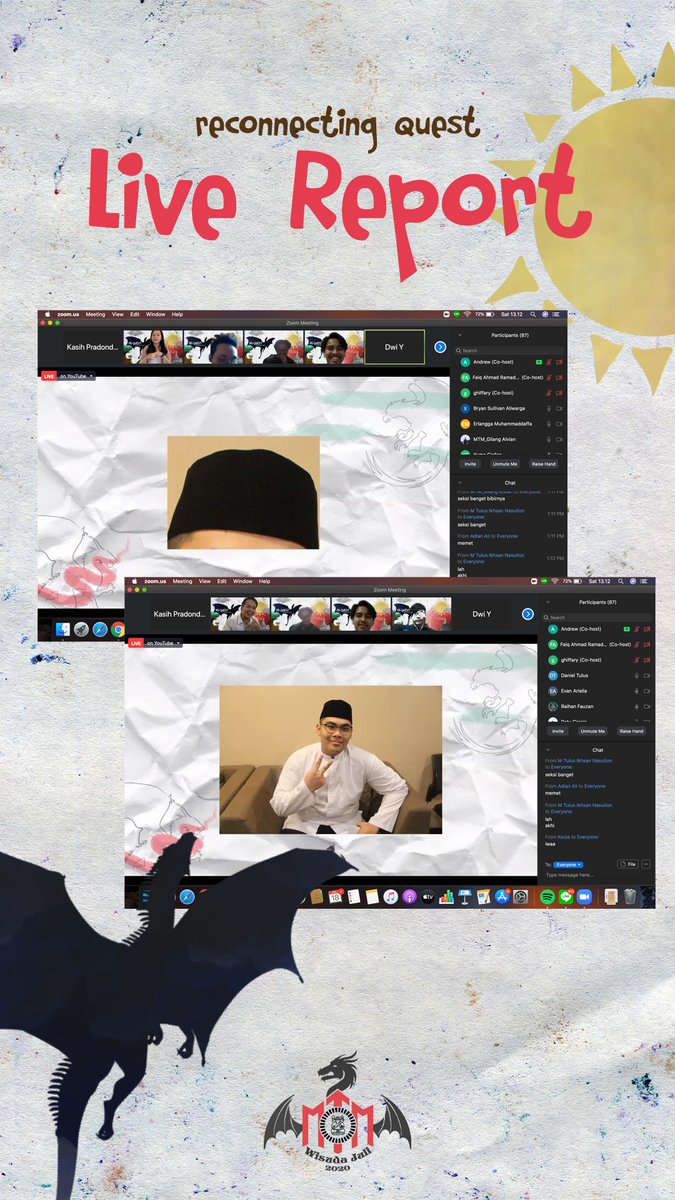Launch Pages from the Dock

pyautogui.click(x=483, y=896)
